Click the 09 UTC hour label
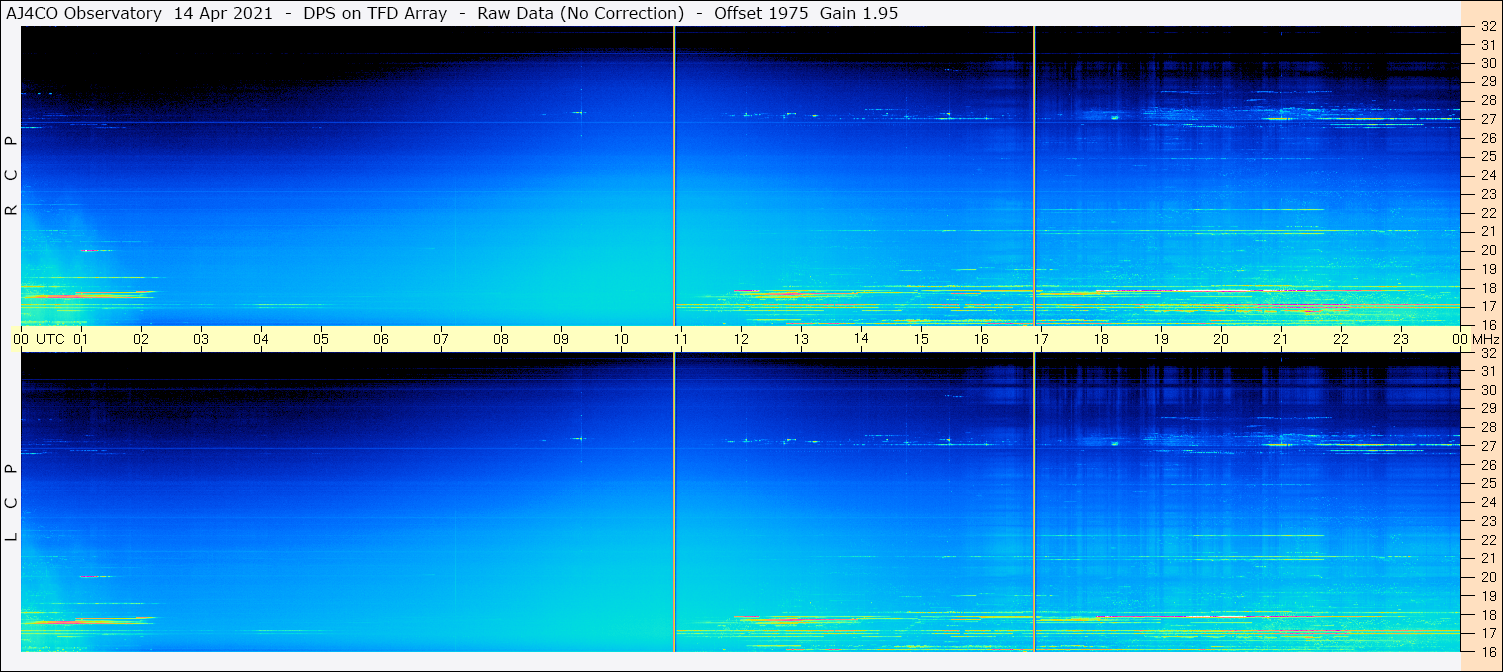 click(x=561, y=339)
